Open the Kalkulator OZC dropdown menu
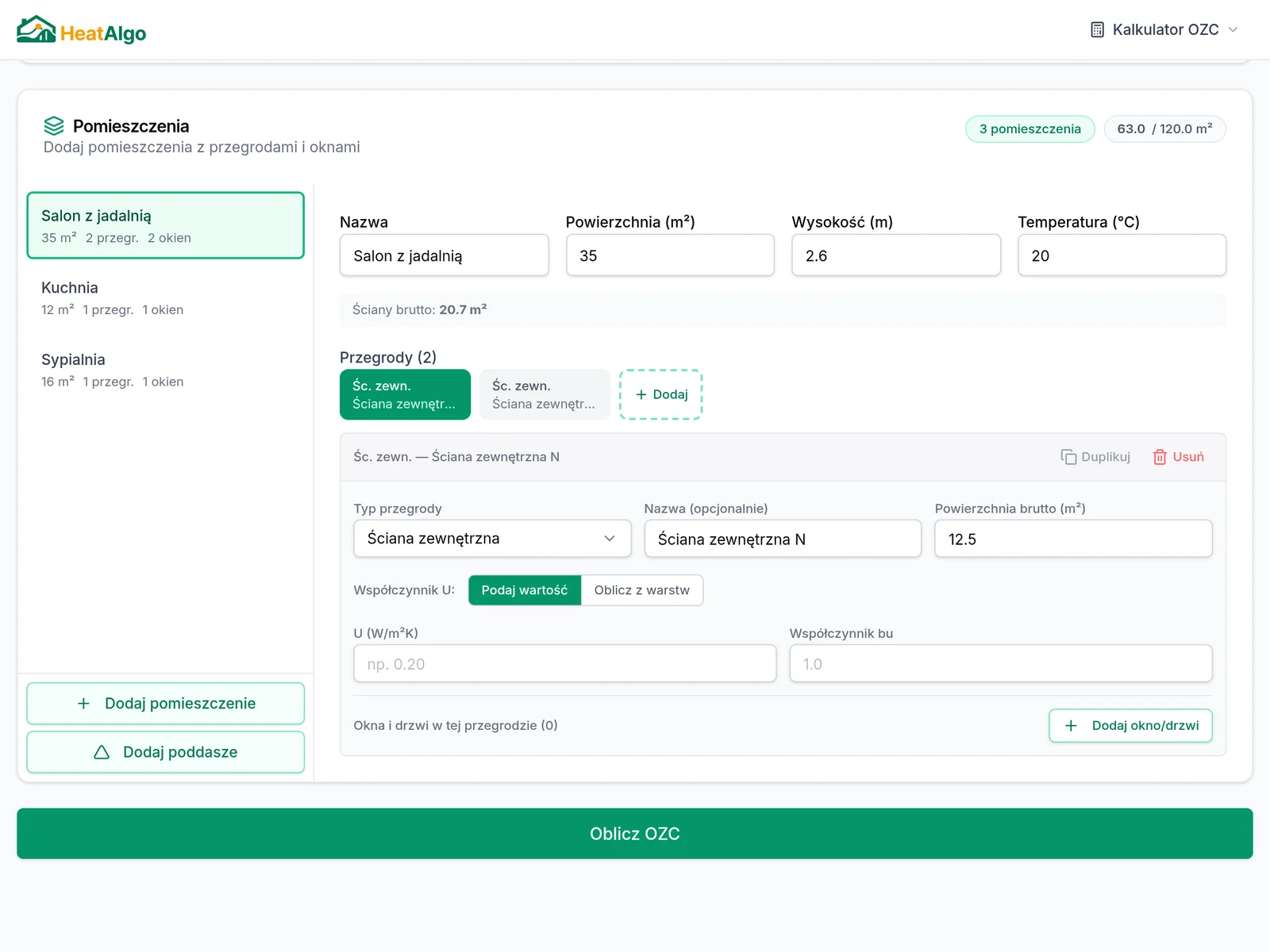The height and width of the screenshot is (952, 1270). [x=1164, y=30]
